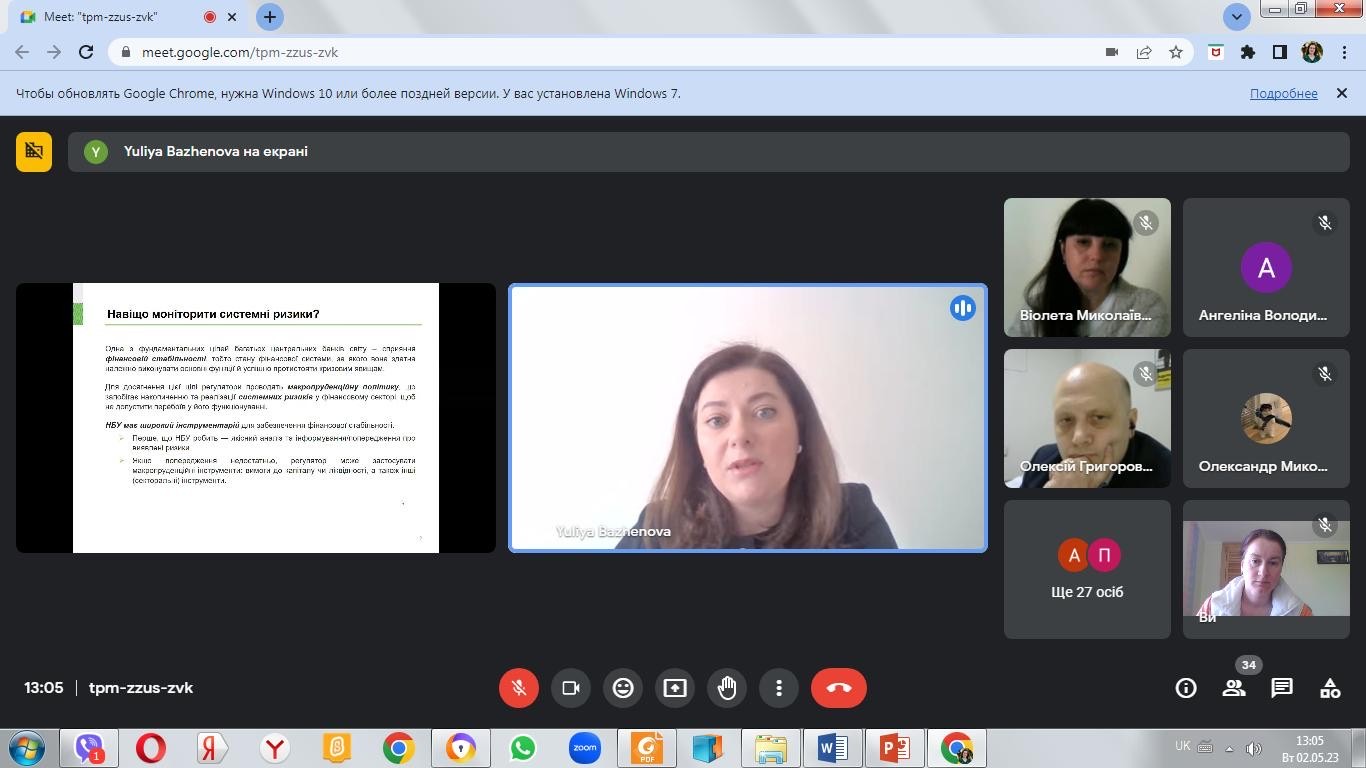Open Windows Start menu
Screen dimensions: 1366x768
tap(26, 748)
